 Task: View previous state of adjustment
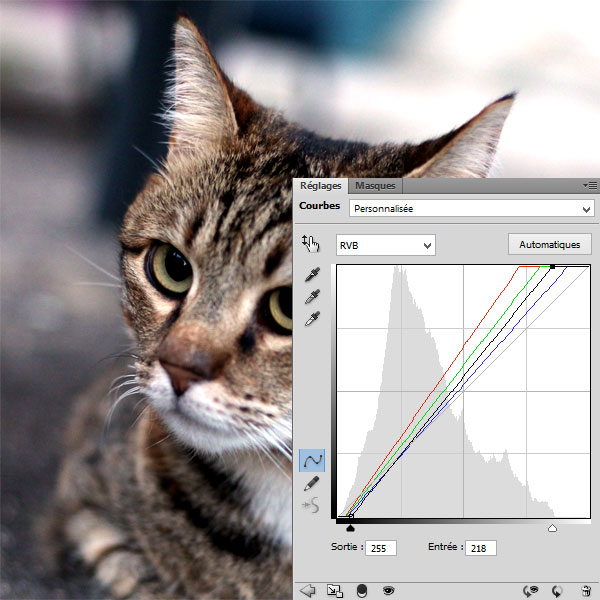530,591
